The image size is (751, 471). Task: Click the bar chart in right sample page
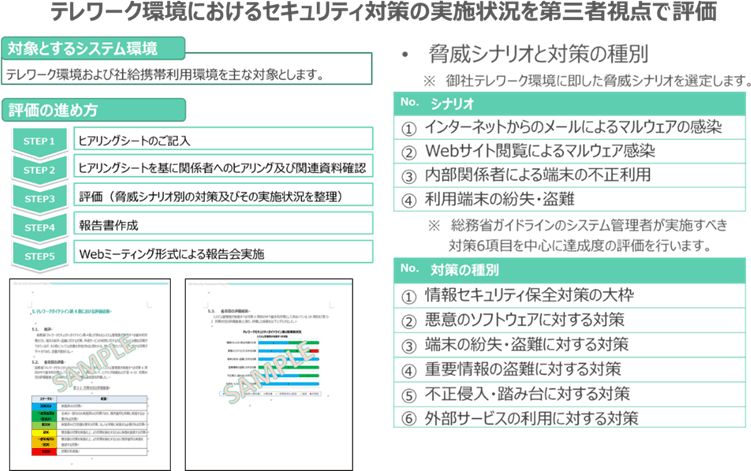(272, 363)
